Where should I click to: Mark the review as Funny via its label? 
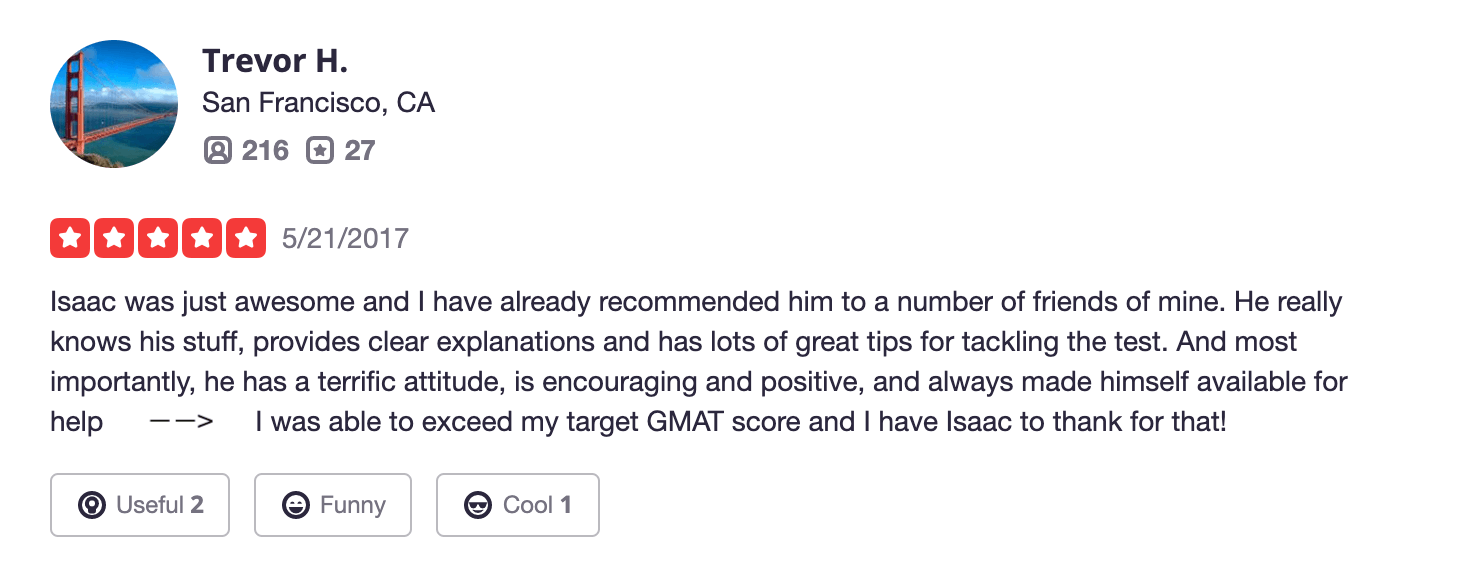352,505
